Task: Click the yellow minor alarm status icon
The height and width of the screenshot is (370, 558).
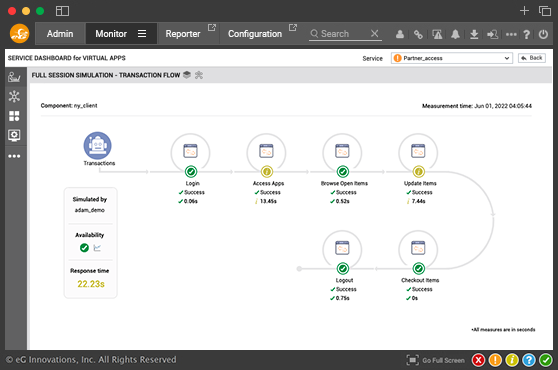Action: click(x=512, y=360)
